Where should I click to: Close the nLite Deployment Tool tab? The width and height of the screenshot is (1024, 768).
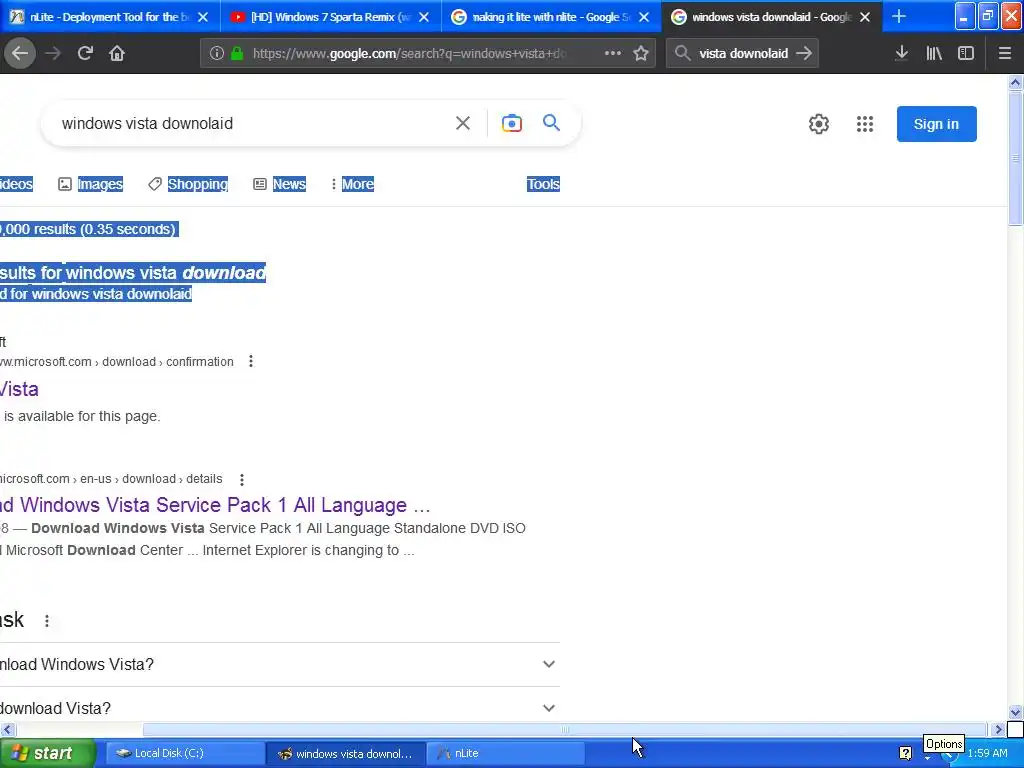[x=203, y=17]
